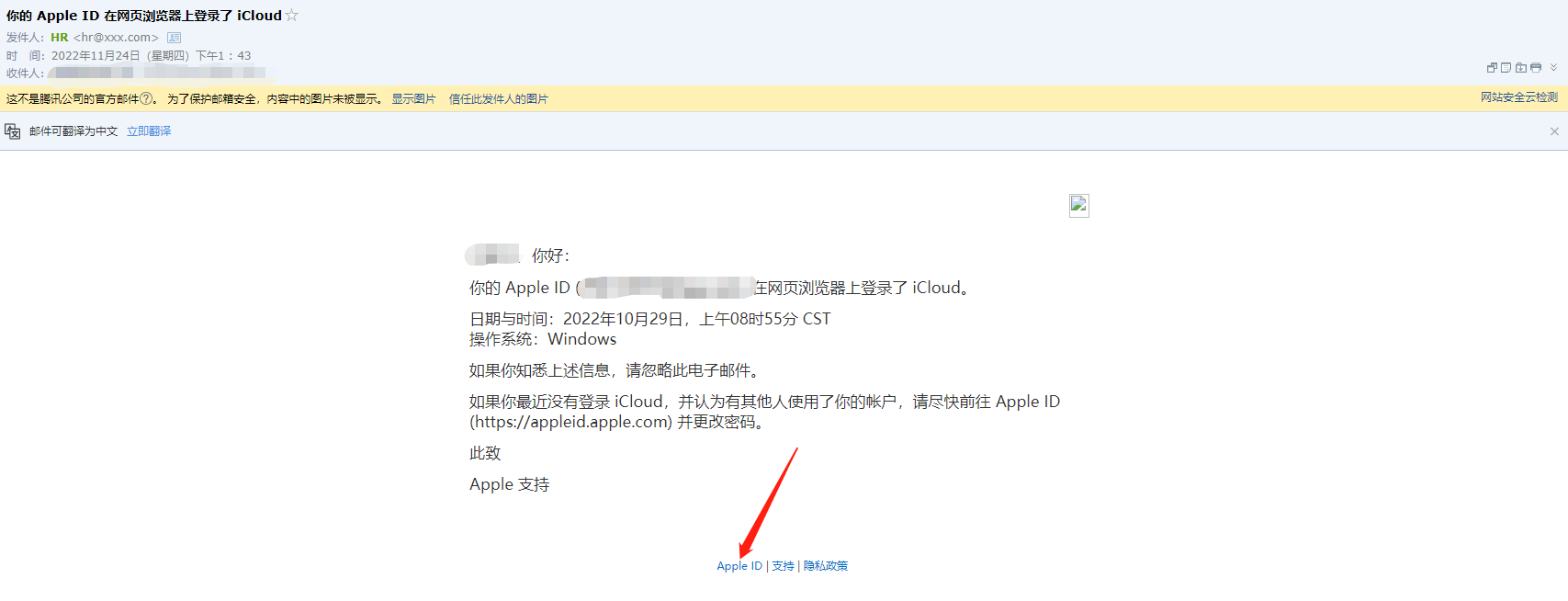Open the 支持 footer link
Viewport: 1568px width, 601px height.
(x=783, y=566)
